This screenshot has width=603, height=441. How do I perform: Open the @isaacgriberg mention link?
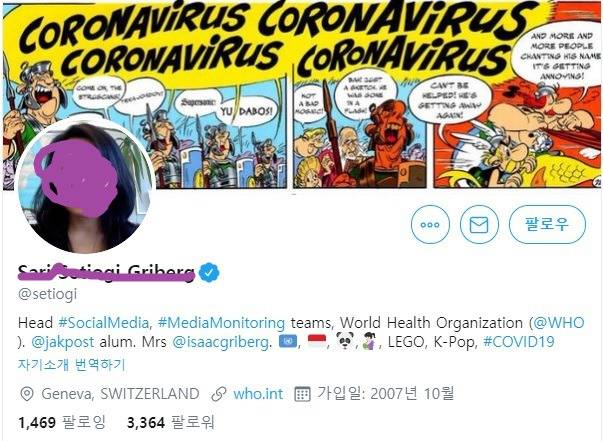click(x=220, y=342)
